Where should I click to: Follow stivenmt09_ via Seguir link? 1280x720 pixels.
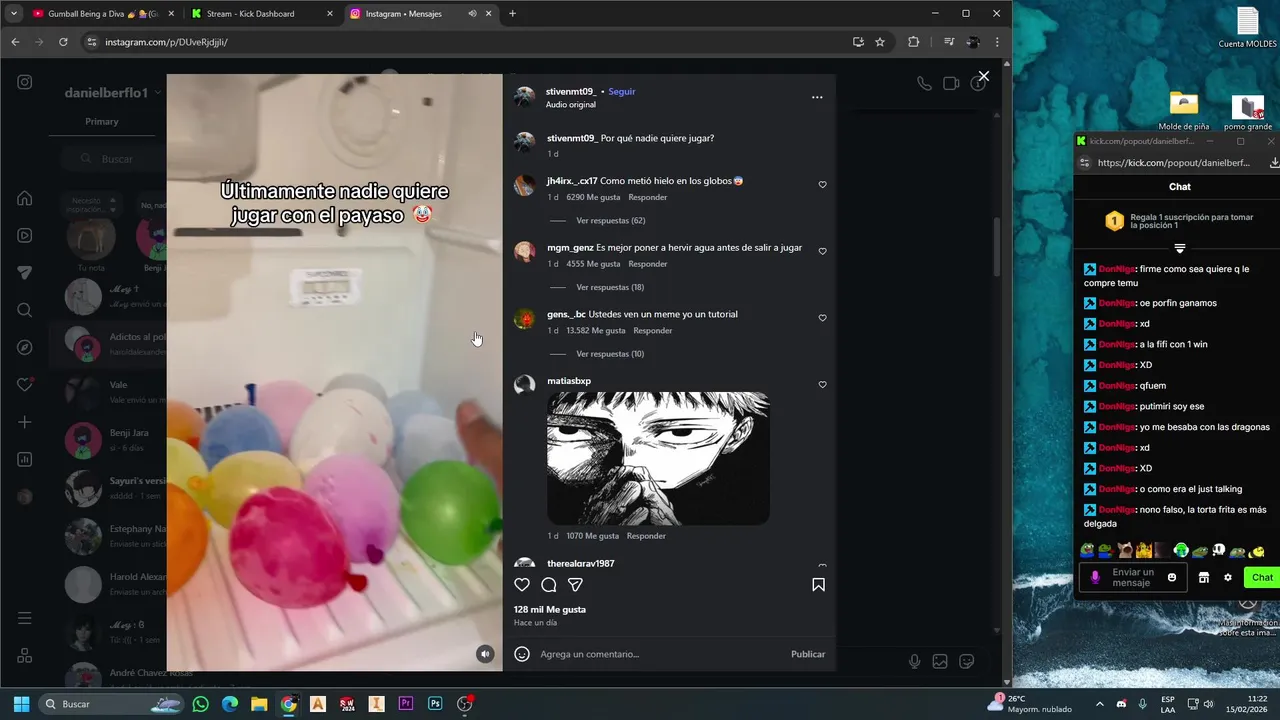click(622, 91)
